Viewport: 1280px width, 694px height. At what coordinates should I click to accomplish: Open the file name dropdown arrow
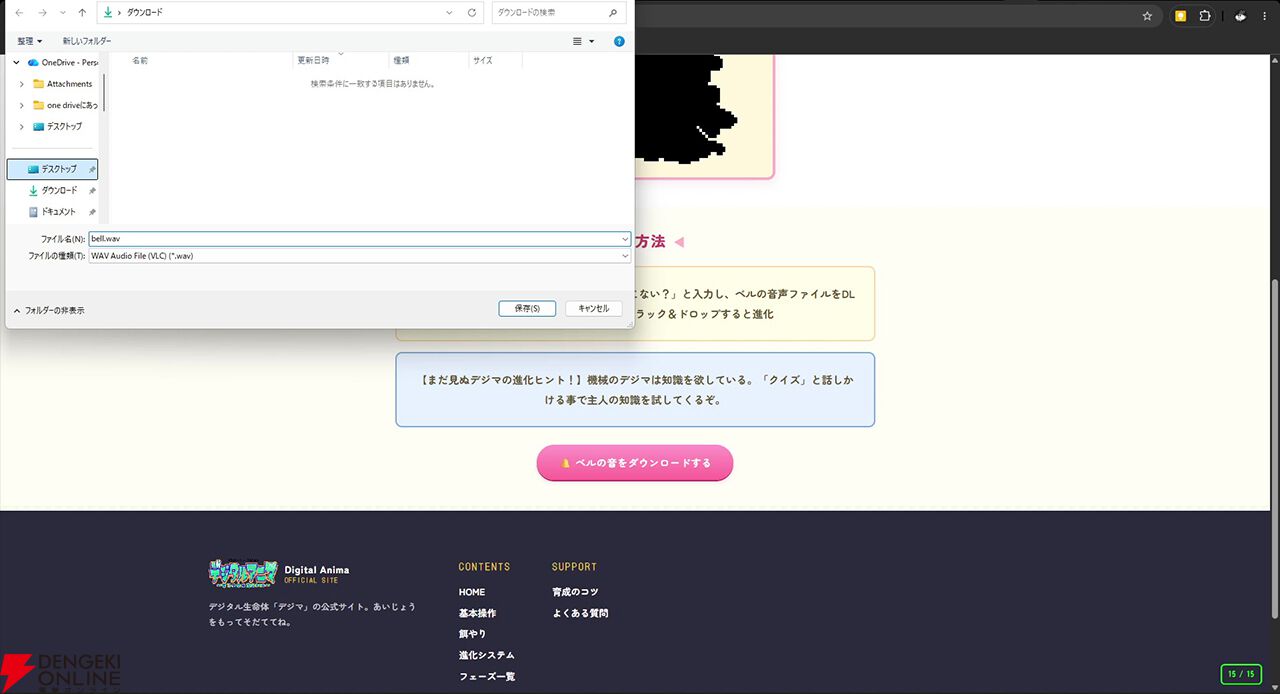[625, 239]
